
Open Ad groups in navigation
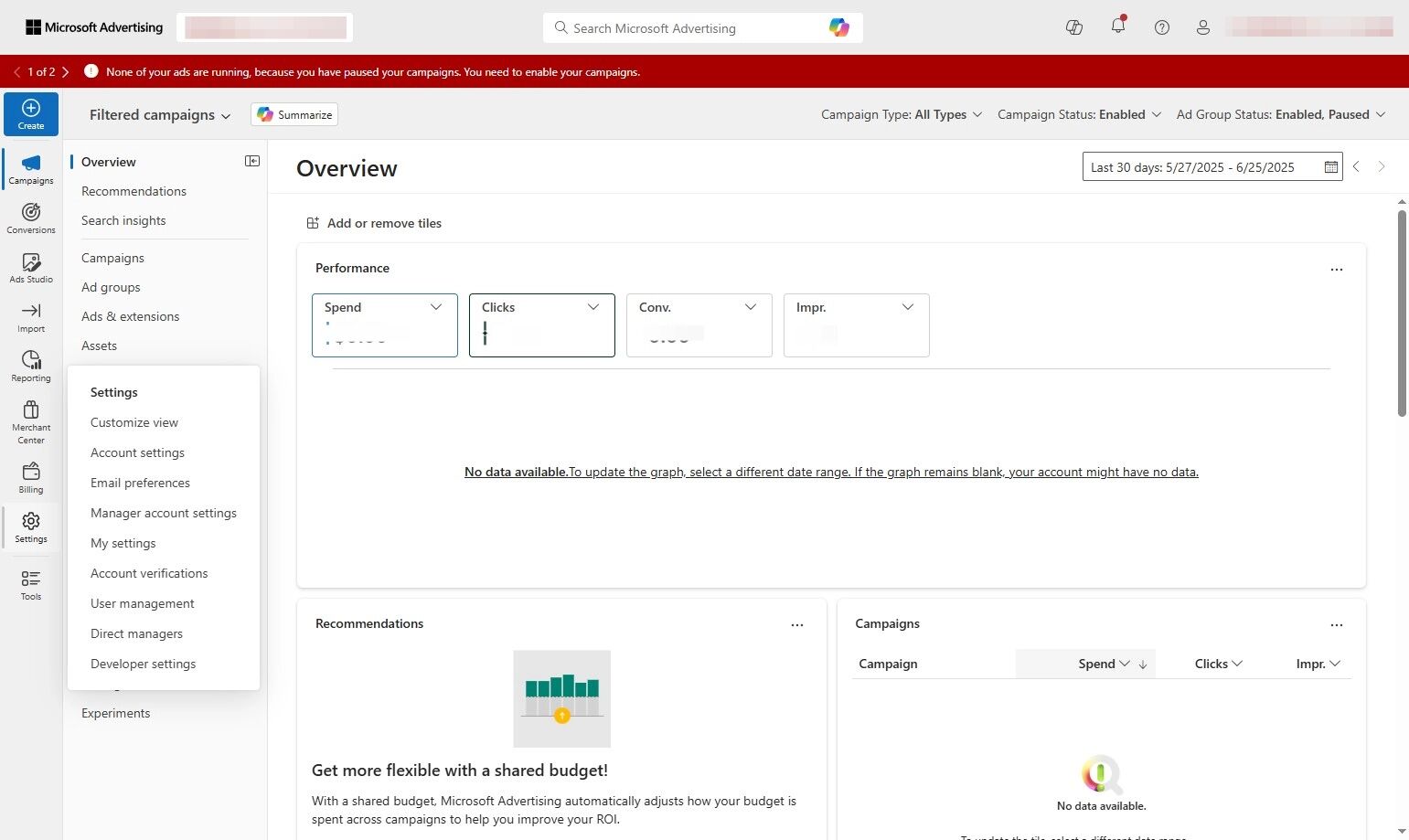click(111, 287)
